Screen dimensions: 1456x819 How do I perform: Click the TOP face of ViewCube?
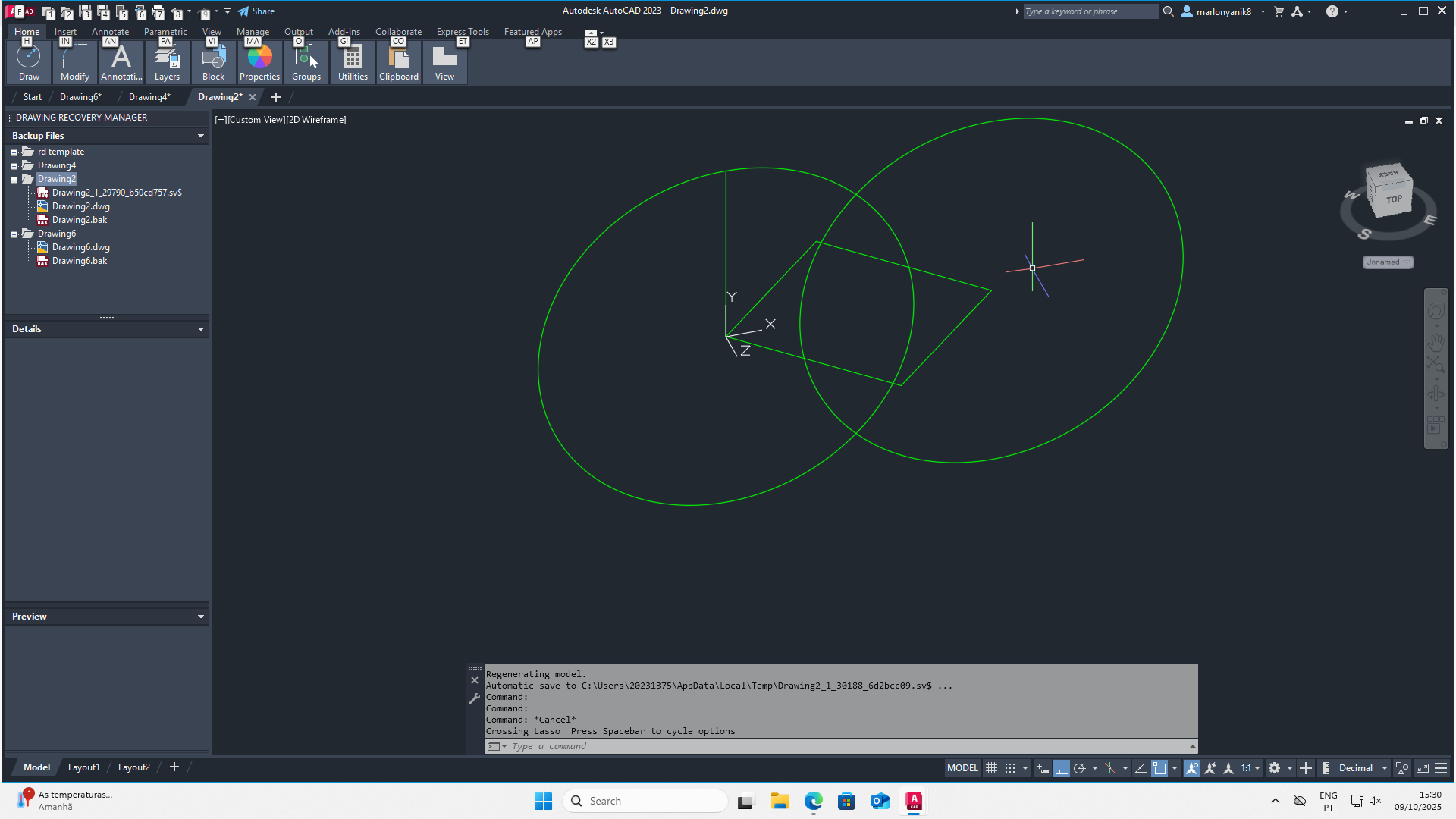(1394, 199)
